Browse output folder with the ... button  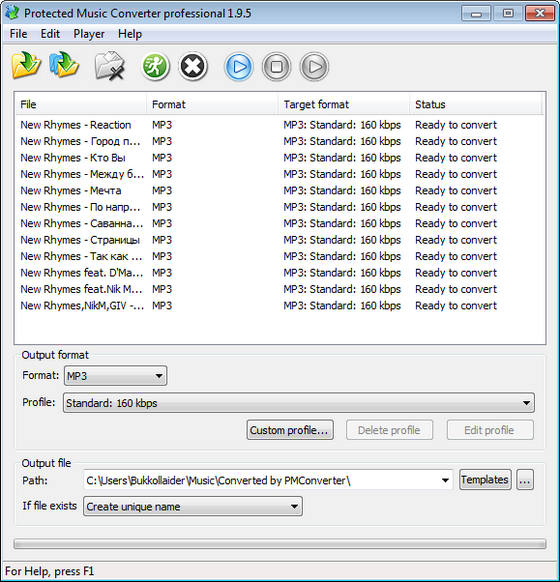pyautogui.click(x=525, y=480)
